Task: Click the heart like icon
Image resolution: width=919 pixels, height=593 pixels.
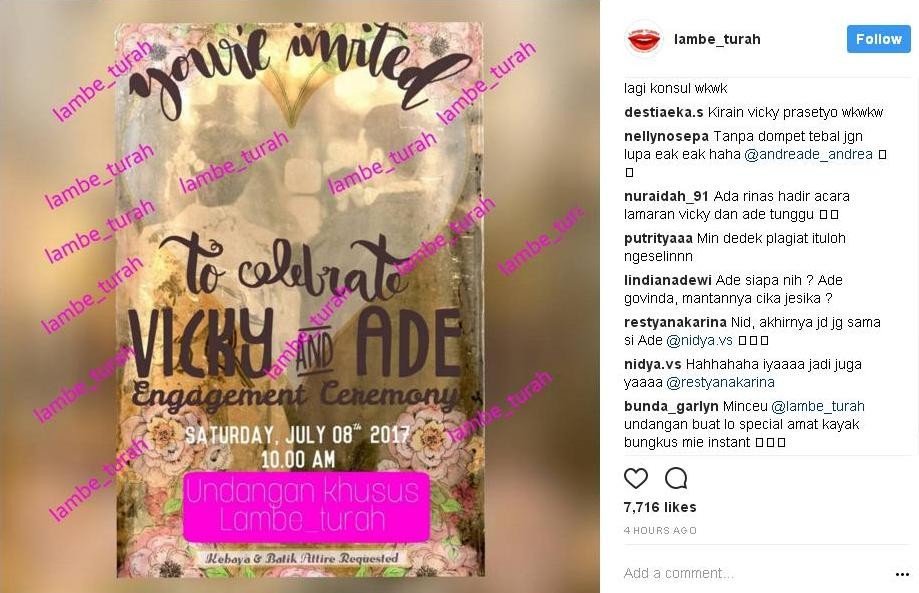Action: click(x=636, y=479)
